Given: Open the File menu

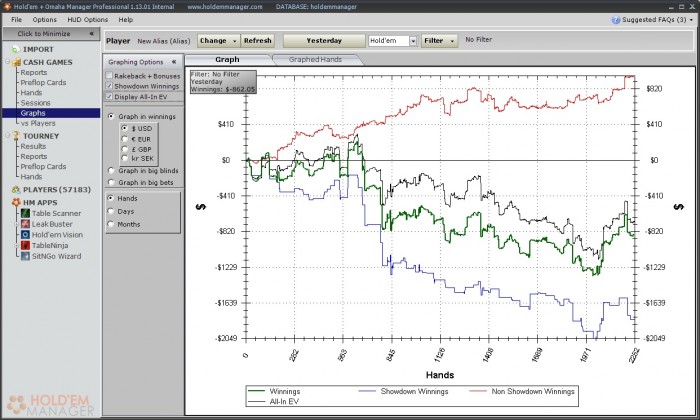Looking at the screenshot, I should click(x=17, y=20).
